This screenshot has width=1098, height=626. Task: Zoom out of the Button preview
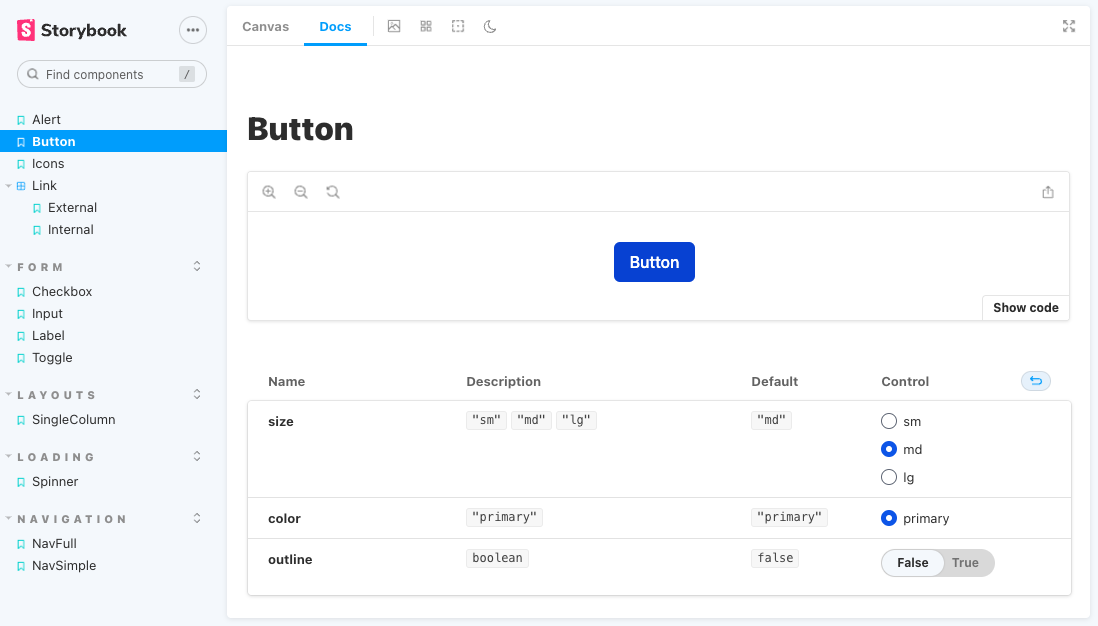pyautogui.click(x=301, y=191)
